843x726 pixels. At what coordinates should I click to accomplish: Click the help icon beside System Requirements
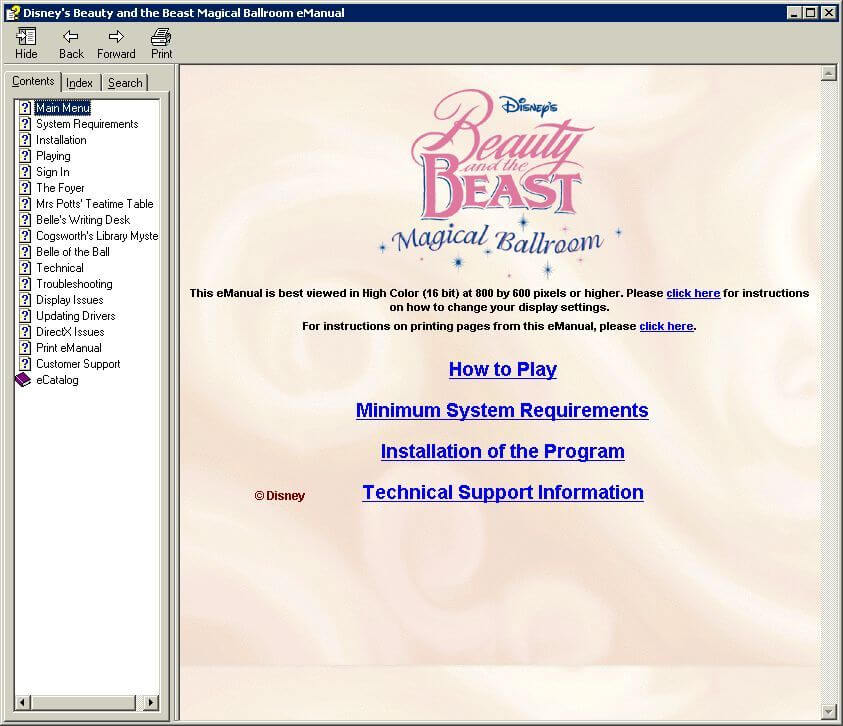point(25,124)
